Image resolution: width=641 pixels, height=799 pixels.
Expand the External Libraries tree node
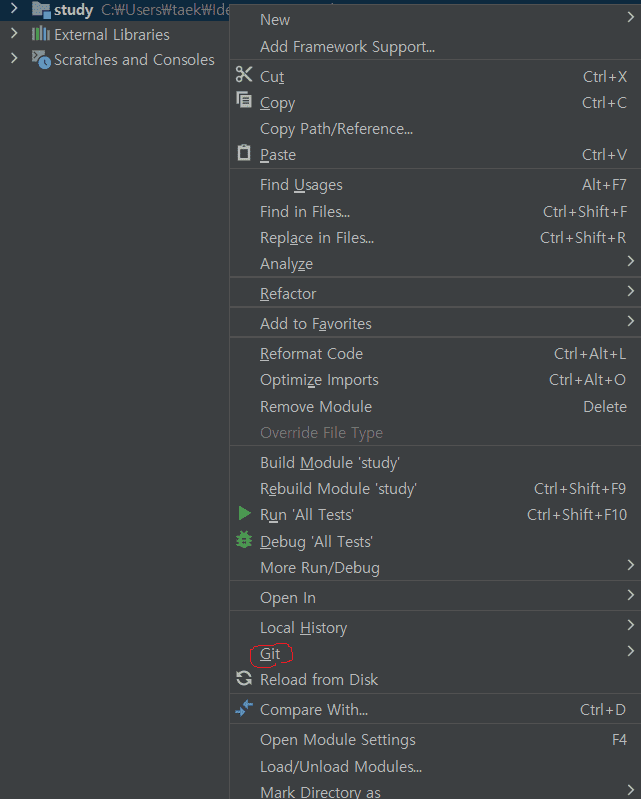pyautogui.click(x=13, y=34)
